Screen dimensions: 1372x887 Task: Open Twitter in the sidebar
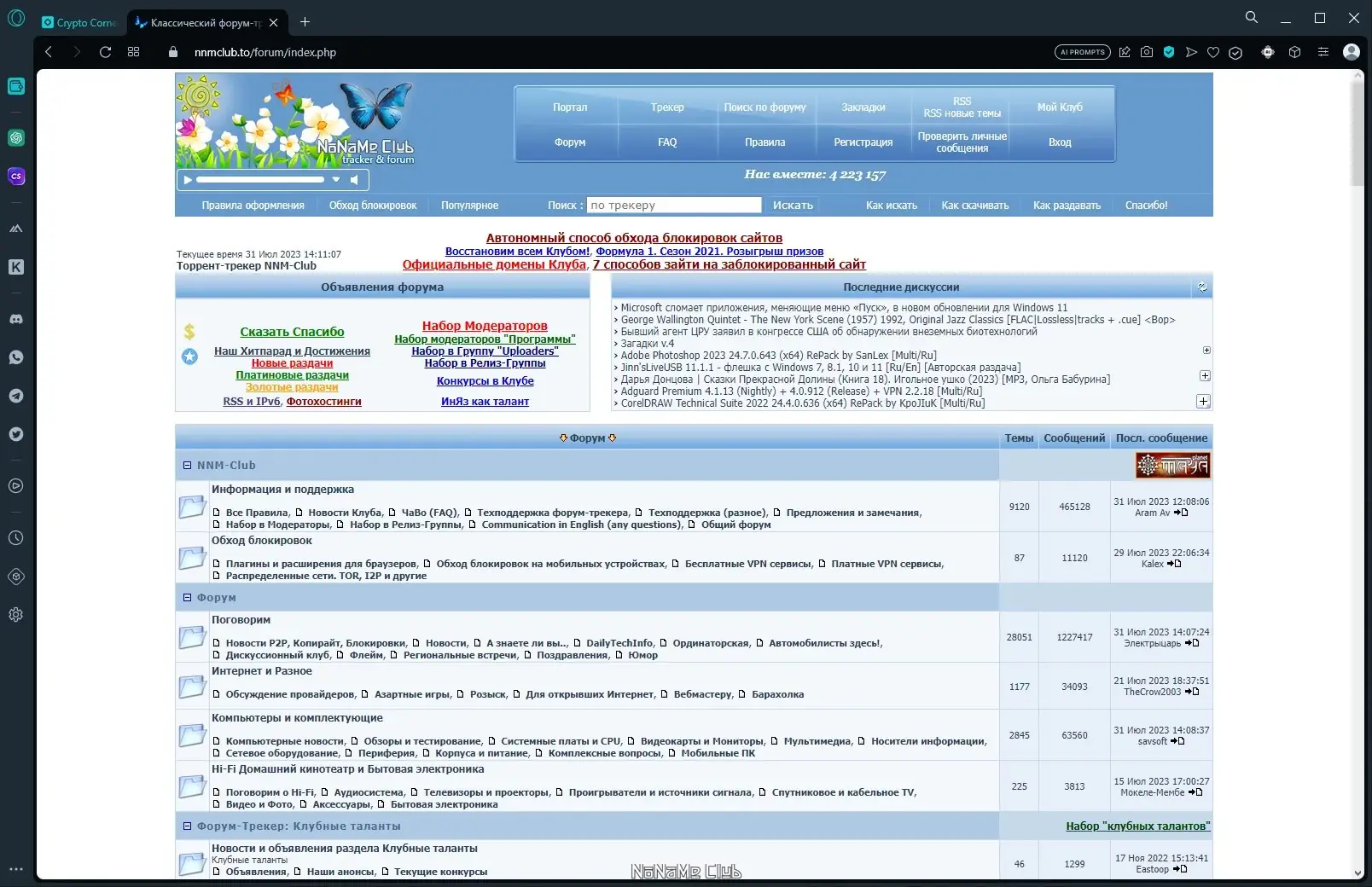click(x=16, y=434)
